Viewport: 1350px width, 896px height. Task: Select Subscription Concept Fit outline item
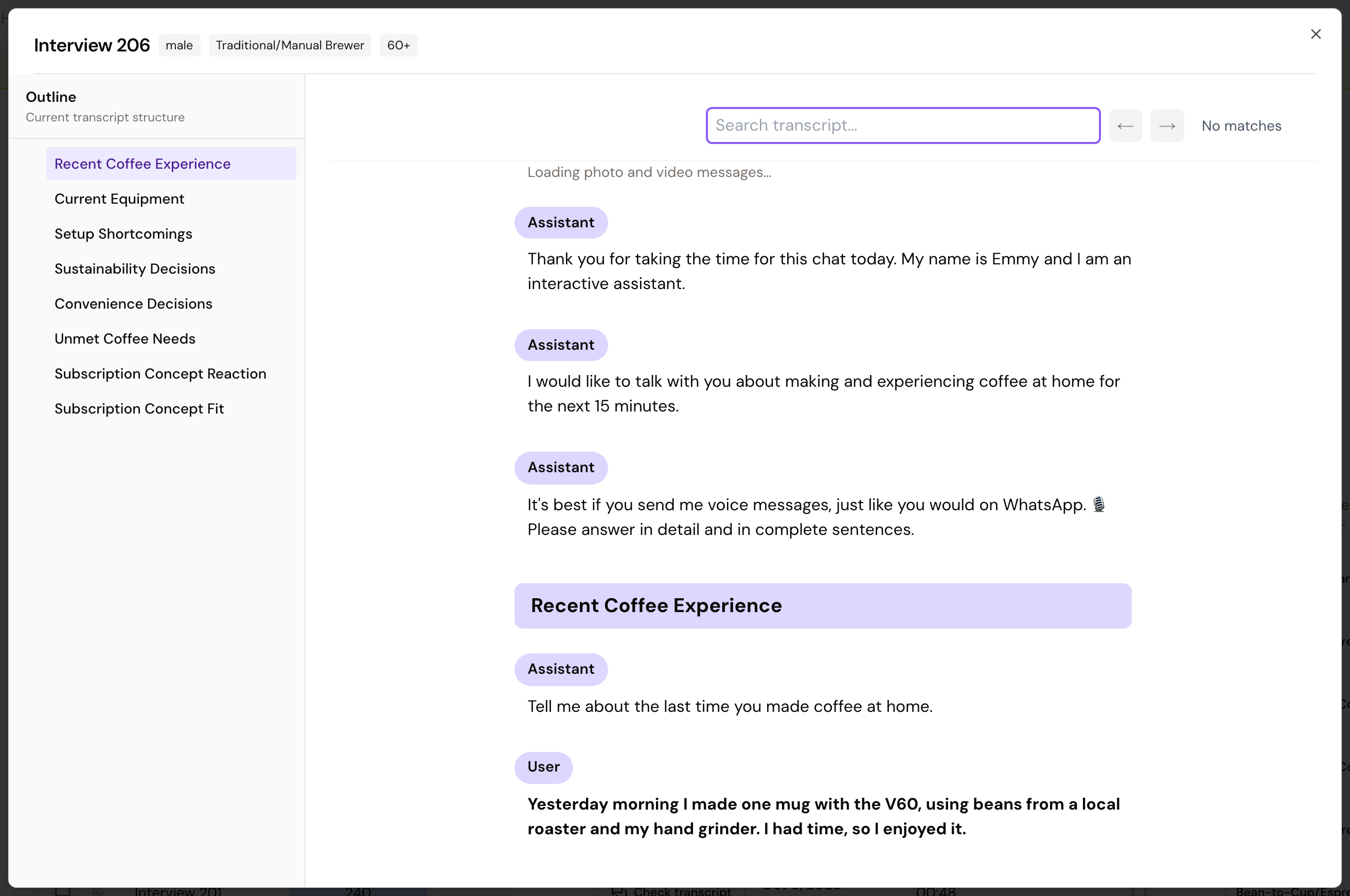pyautogui.click(x=171, y=408)
